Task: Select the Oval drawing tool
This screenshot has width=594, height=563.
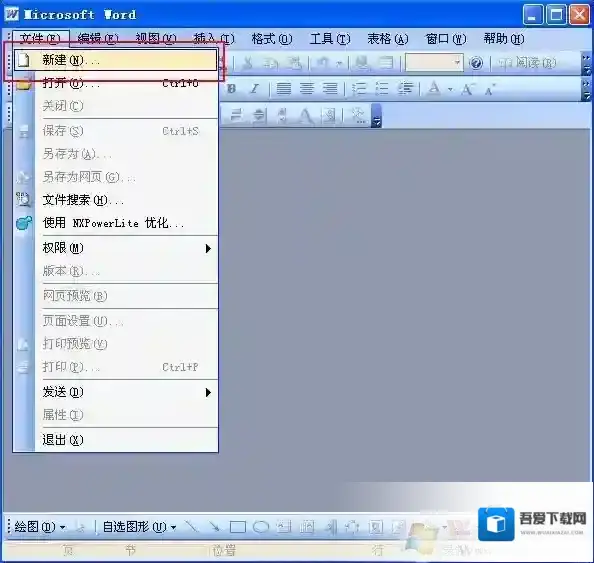Action: click(x=261, y=527)
